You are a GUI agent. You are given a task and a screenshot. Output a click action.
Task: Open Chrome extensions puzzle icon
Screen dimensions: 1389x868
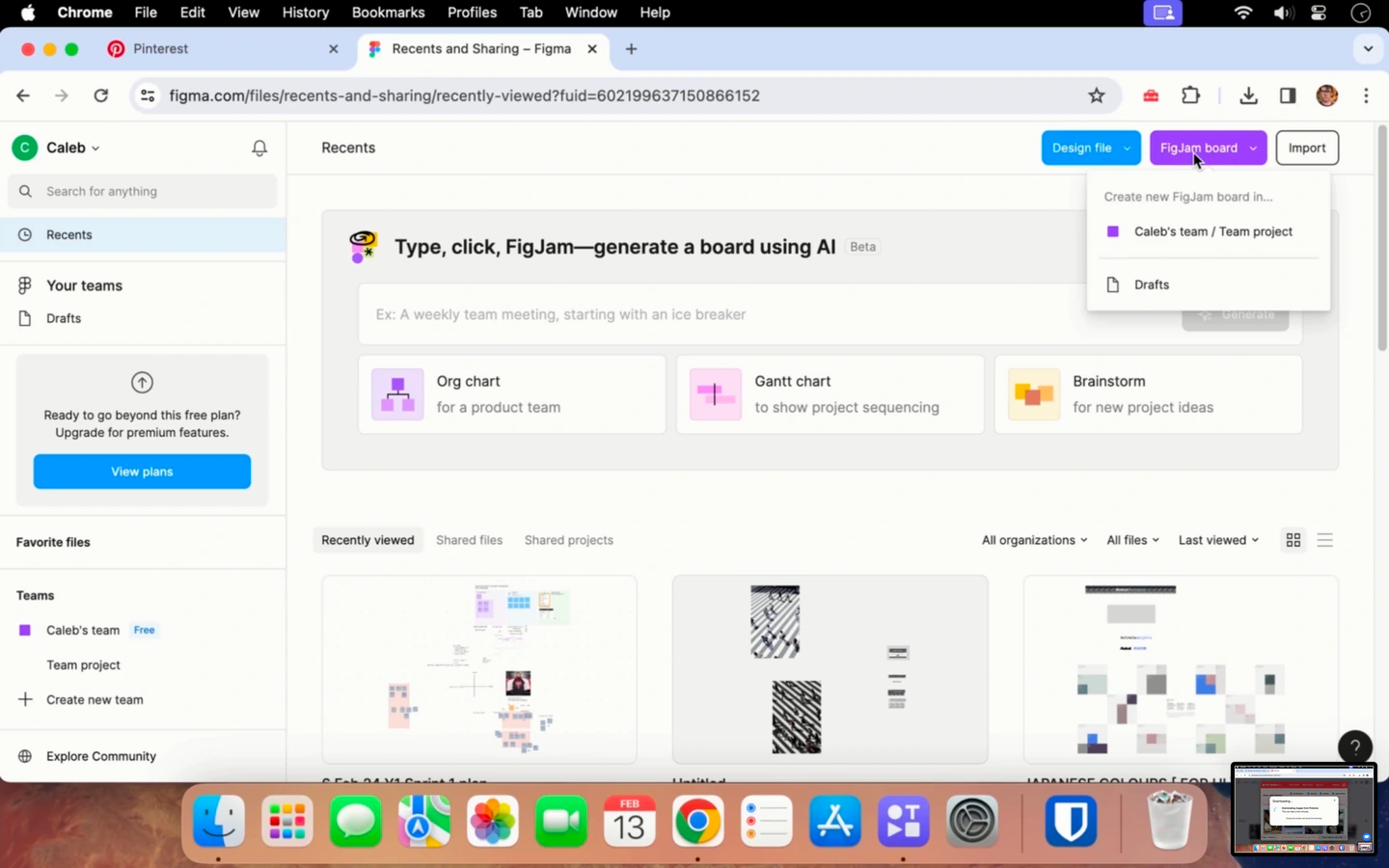pyautogui.click(x=1191, y=95)
